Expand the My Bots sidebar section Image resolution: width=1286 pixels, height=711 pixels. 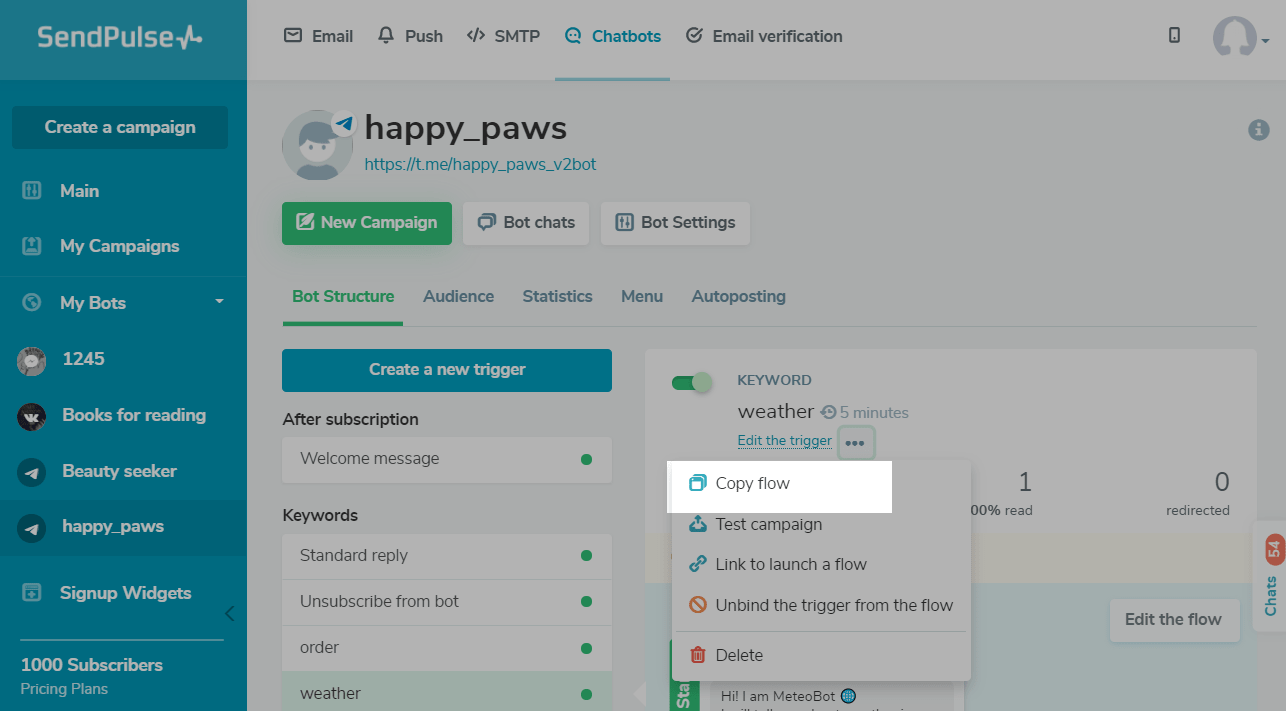[x=123, y=303]
